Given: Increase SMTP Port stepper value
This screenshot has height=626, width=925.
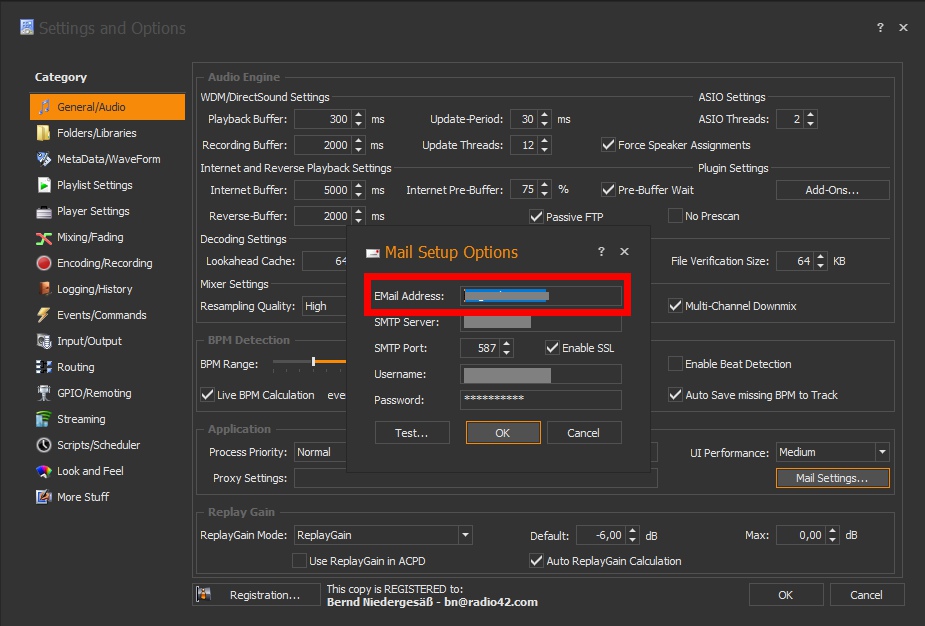Looking at the screenshot, I should click(x=506, y=343).
